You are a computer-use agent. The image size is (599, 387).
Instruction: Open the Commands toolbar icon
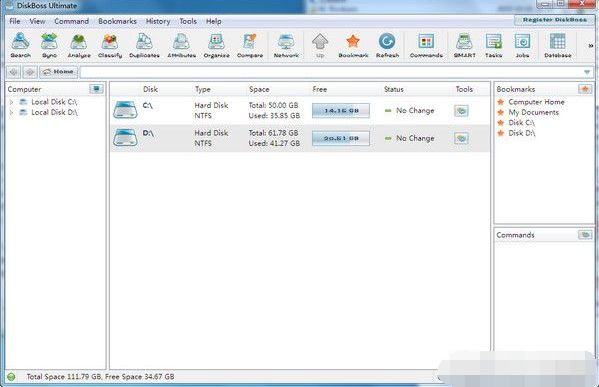[x=426, y=45]
